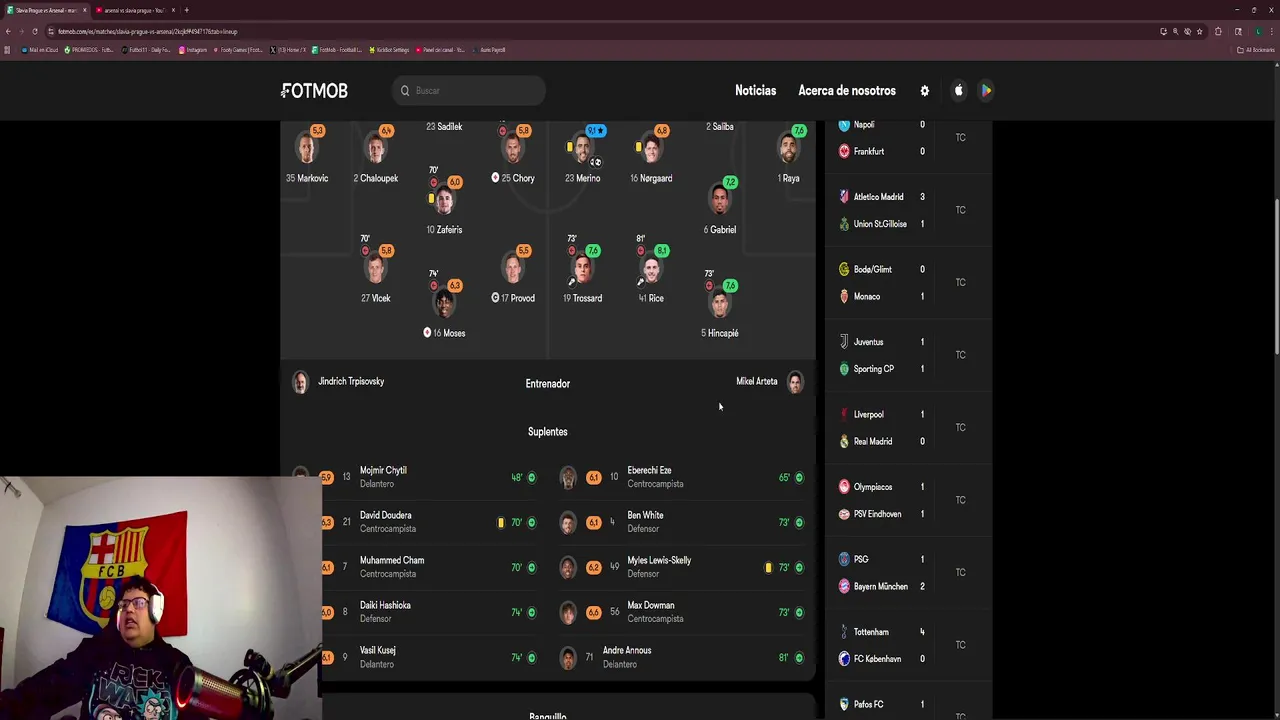Select player 6 Gabriel in the lineup
Screen dimensions: 1280x720
(x=720, y=206)
